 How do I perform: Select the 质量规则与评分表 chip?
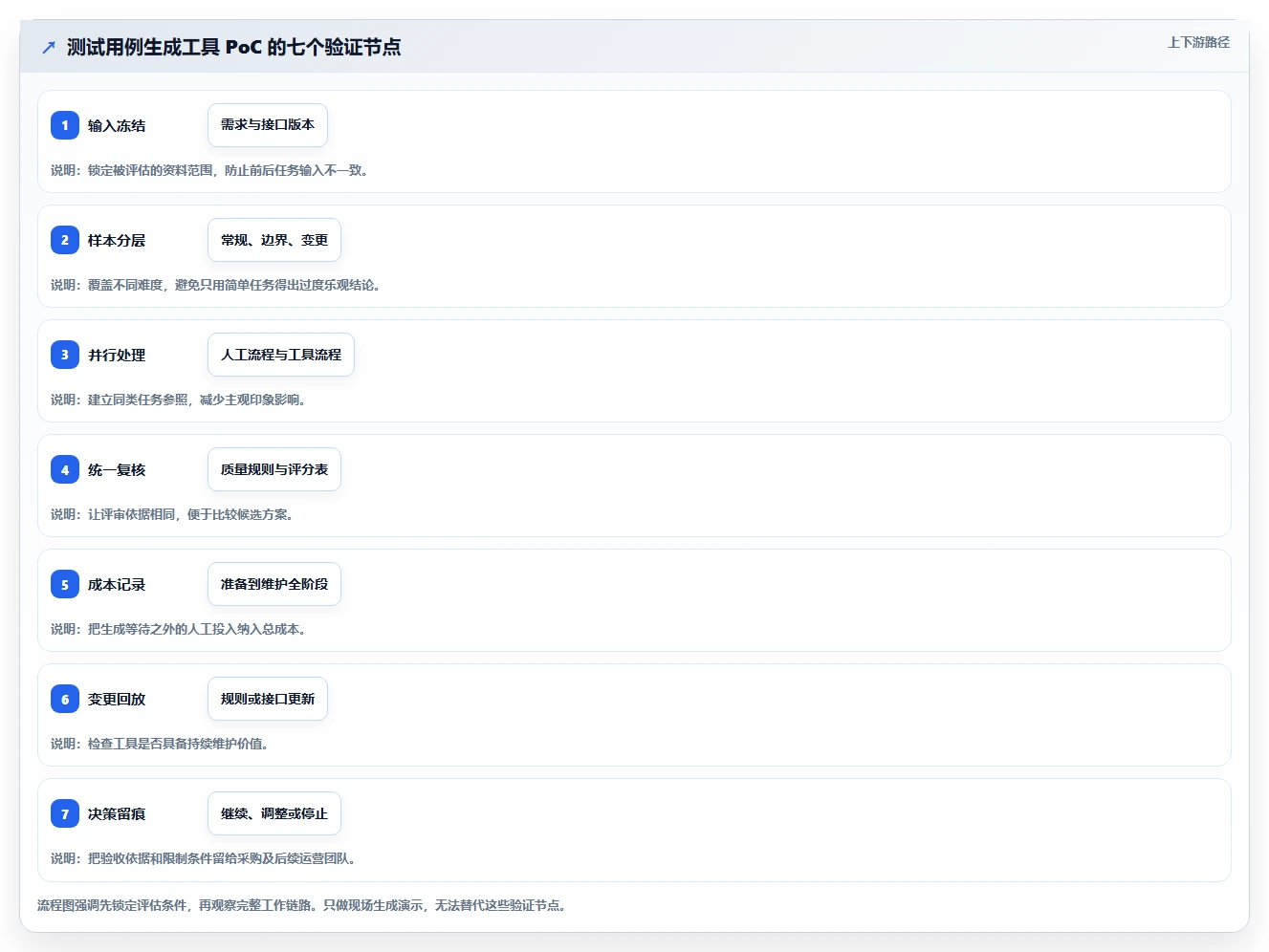(x=274, y=469)
